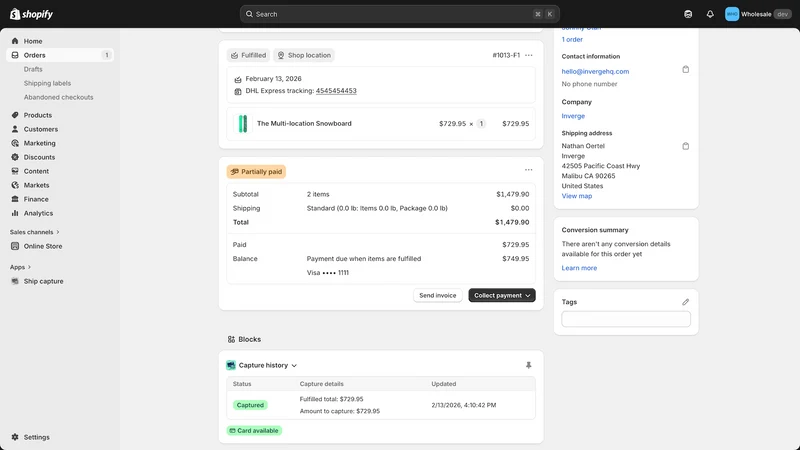This screenshot has width=800, height=450.
Task: Open the Wholesale store account menu
Action: pyautogui.click(x=758, y=14)
